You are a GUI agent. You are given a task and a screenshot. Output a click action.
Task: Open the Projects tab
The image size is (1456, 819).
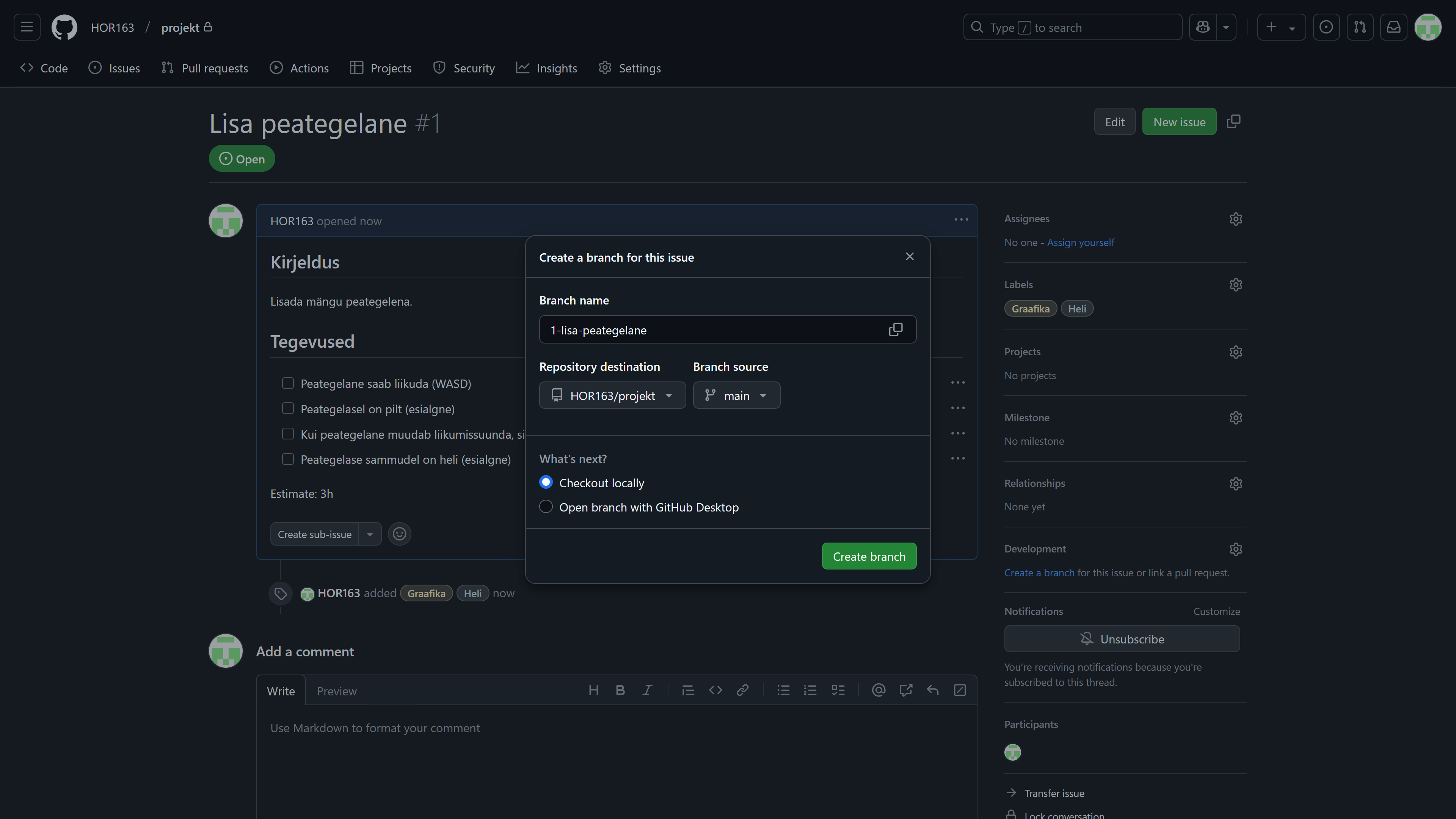[x=381, y=68]
